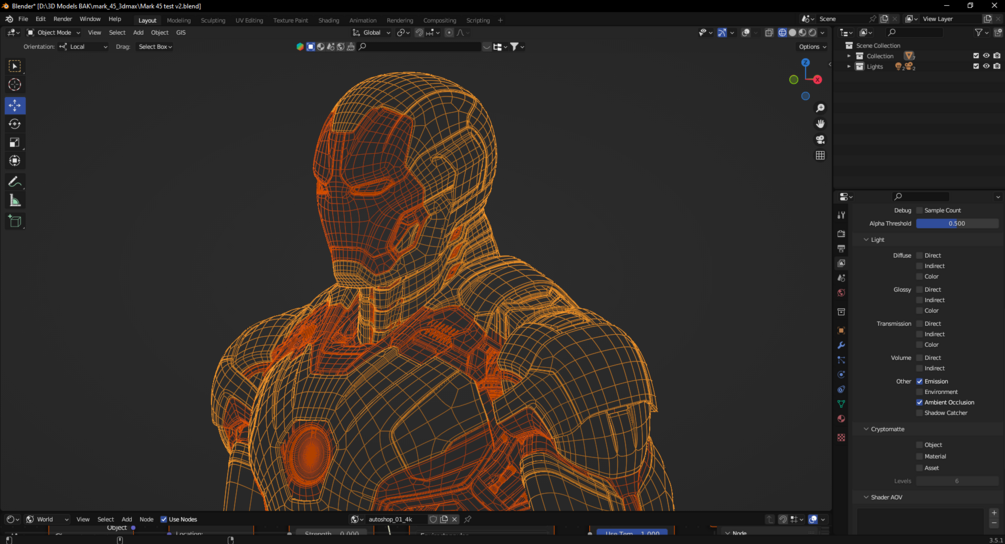
Task: Click the autoshop_01_4k world name field
Action: [x=396, y=520]
